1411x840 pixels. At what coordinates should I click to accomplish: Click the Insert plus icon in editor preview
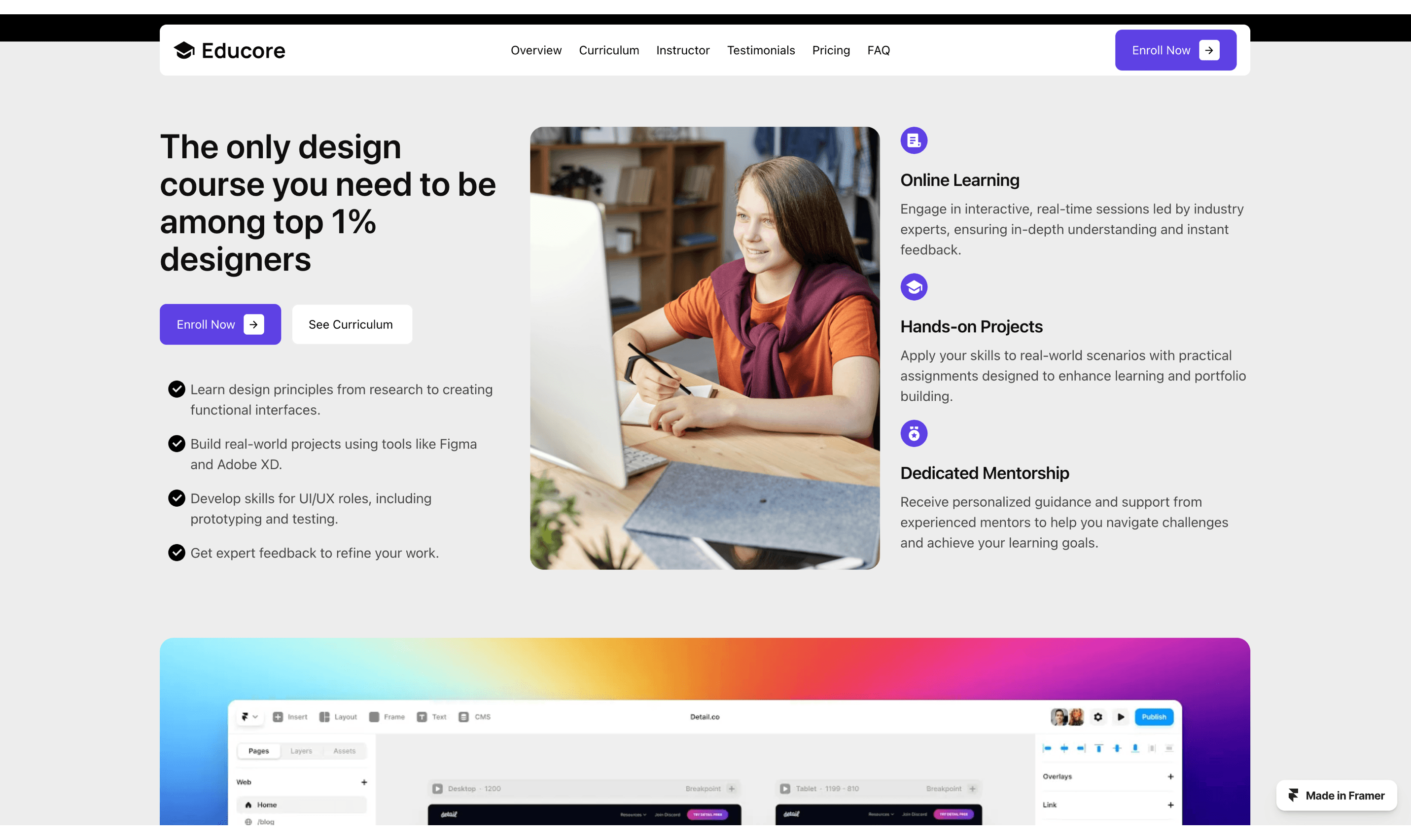tap(278, 717)
